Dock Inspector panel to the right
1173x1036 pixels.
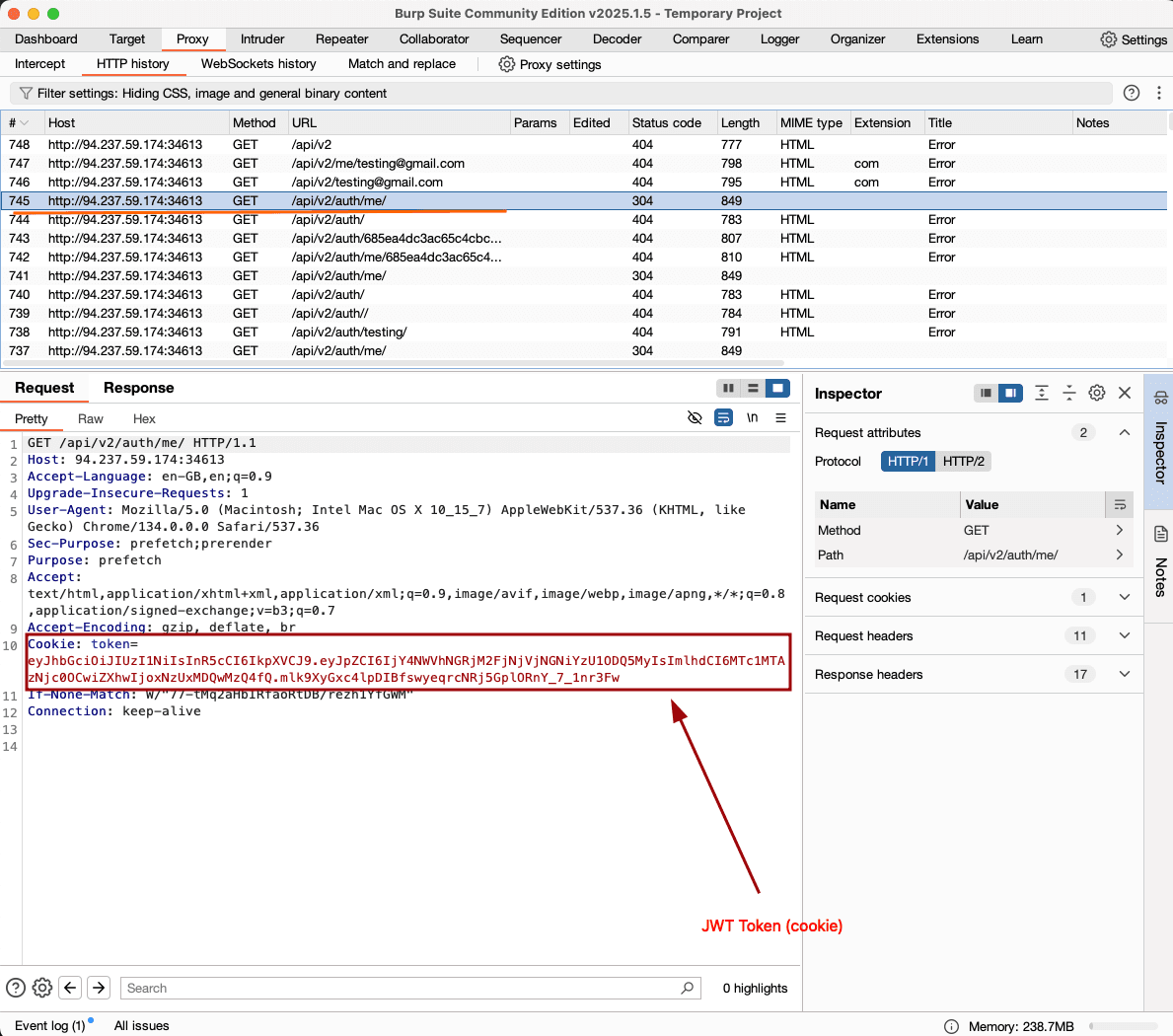[x=1010, y=393]
